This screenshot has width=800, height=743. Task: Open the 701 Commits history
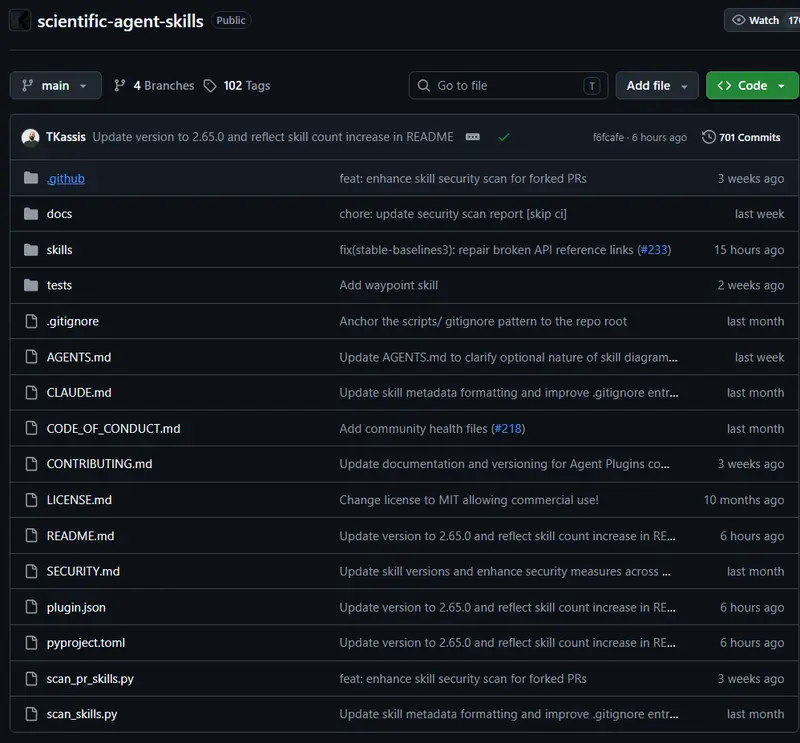741,137
